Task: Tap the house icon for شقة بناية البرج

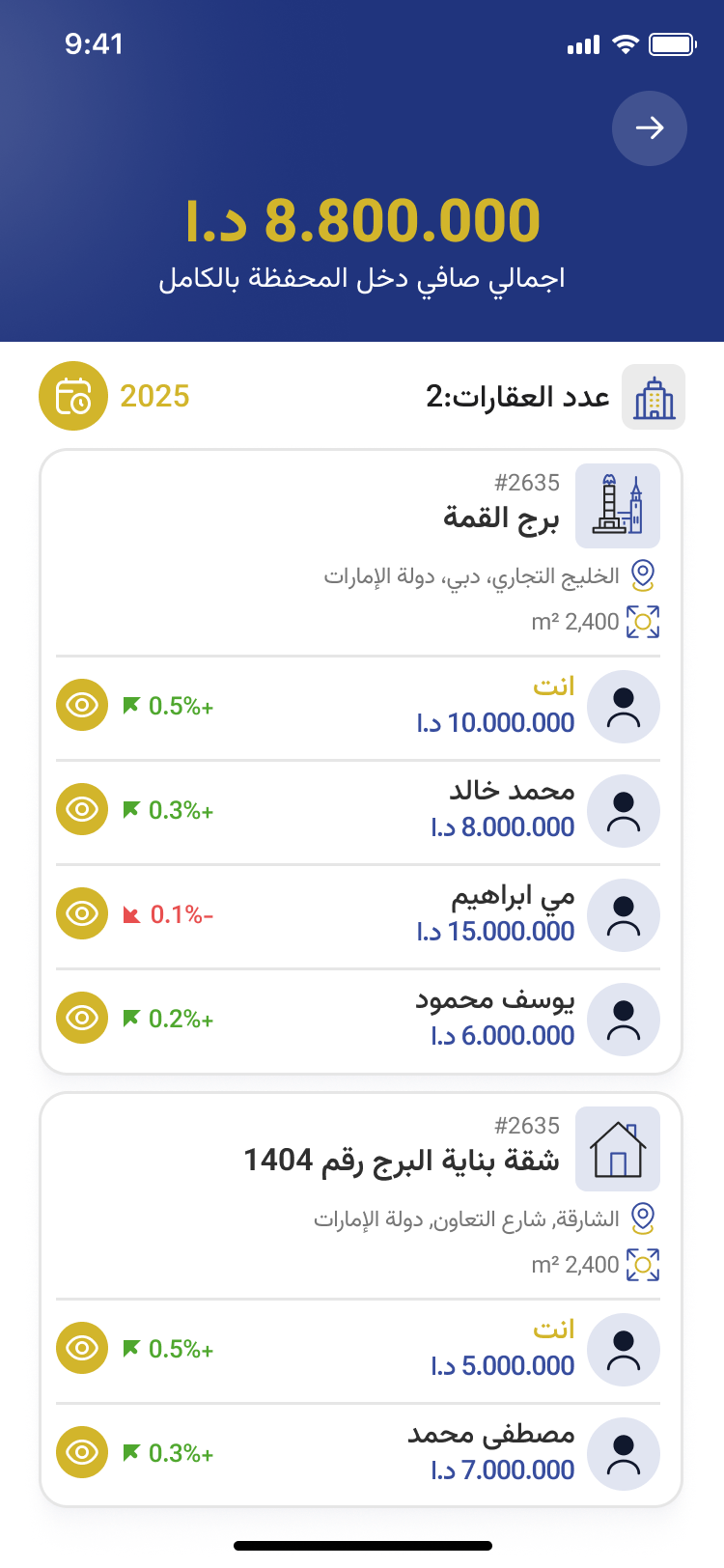Action: point(618,1149)
